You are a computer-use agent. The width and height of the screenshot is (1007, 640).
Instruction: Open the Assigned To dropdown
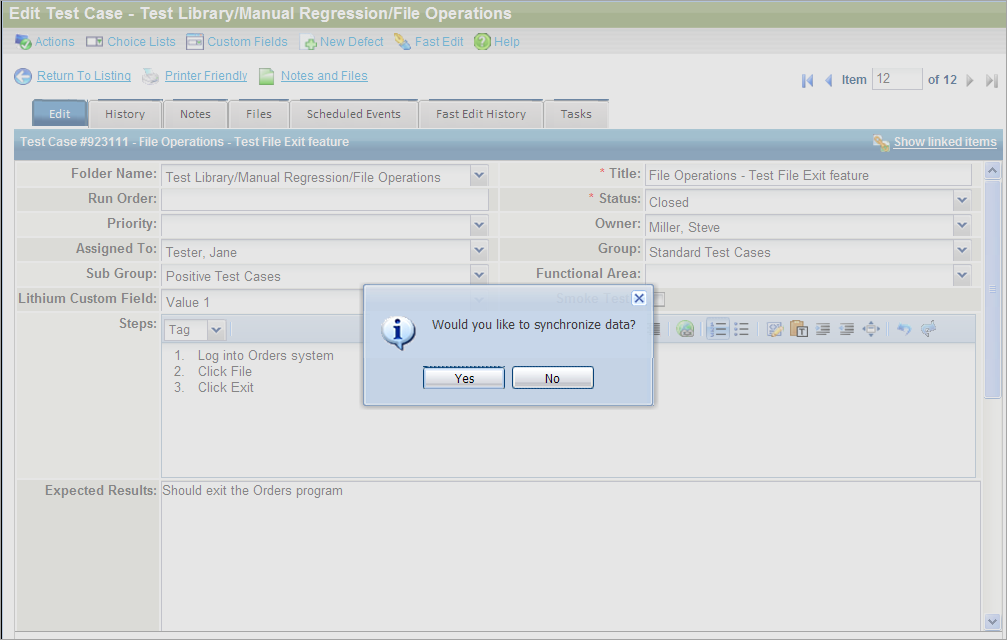click(x=479, y=252)
